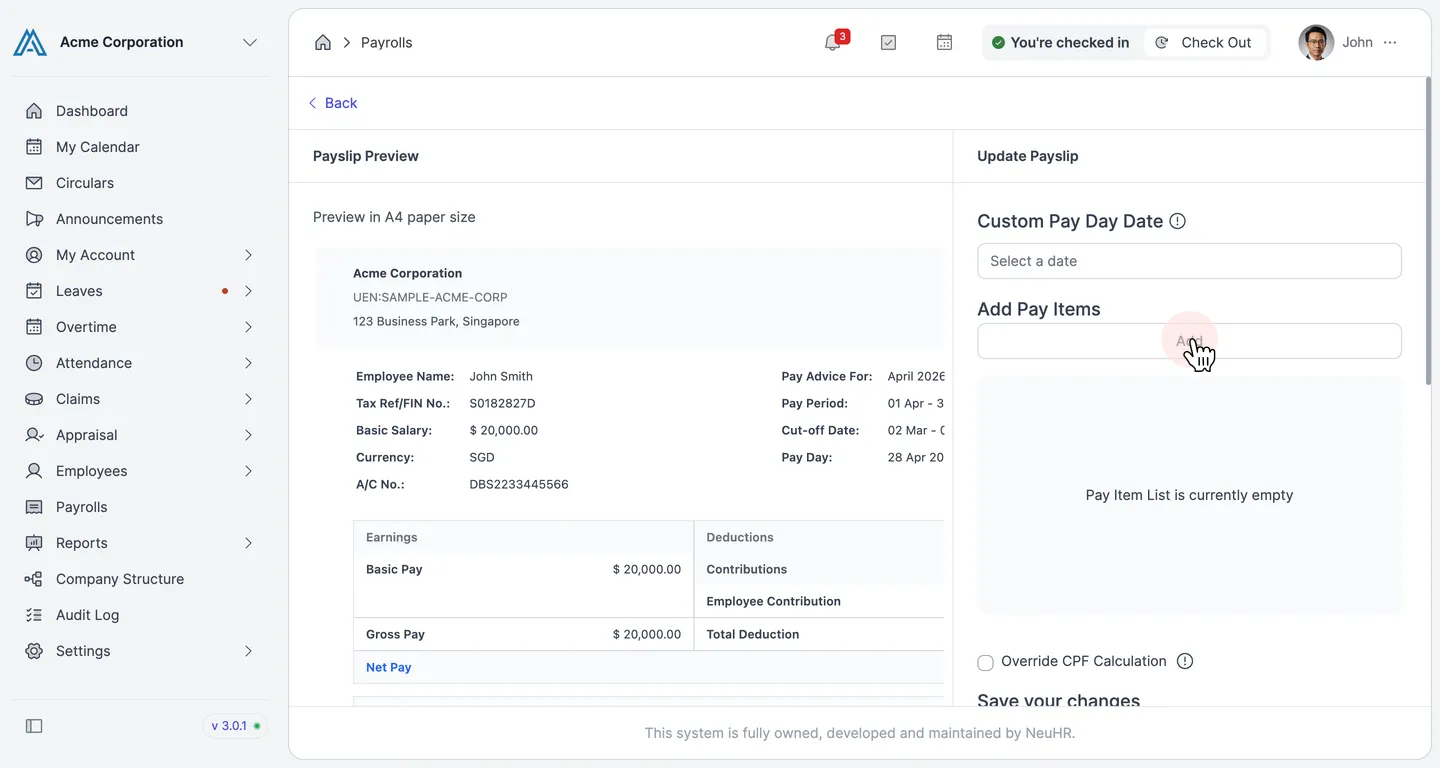Expand the Appraisal submenu chevron
Image resolution: width=1440 pixels, height=768 pixels.
[x=248, y=435]
